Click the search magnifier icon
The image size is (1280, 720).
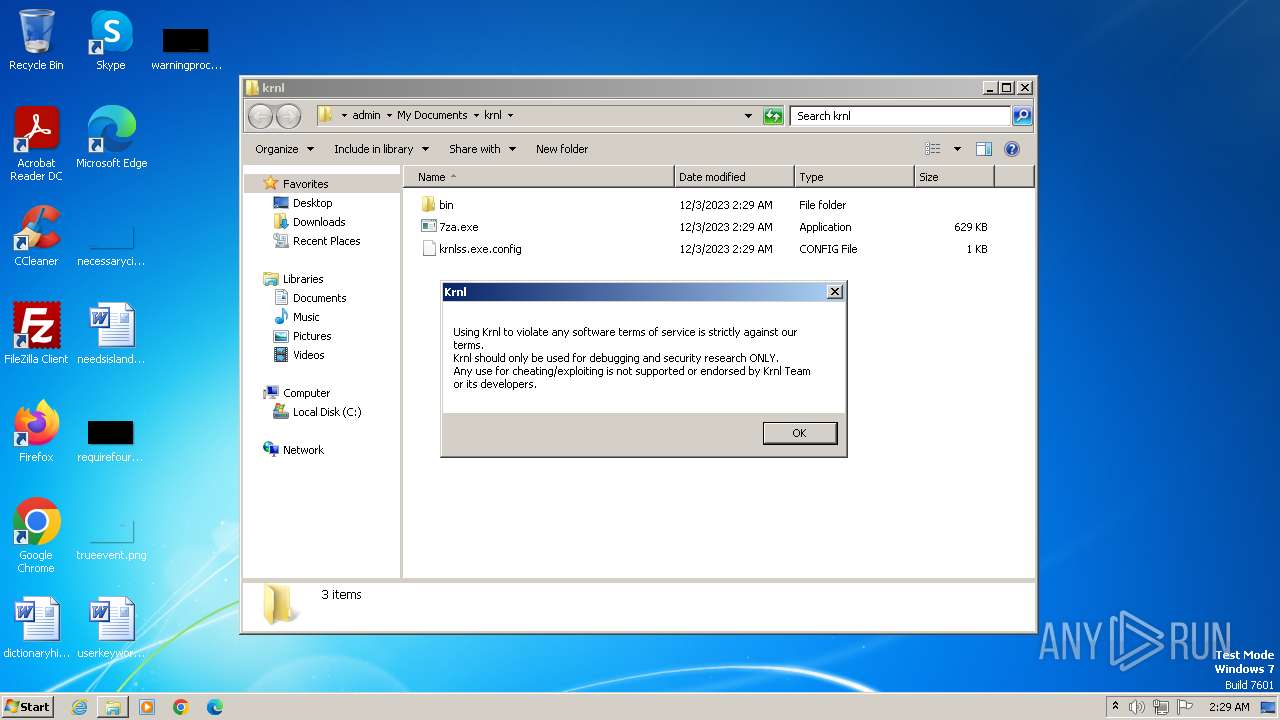pos(1021,116)
